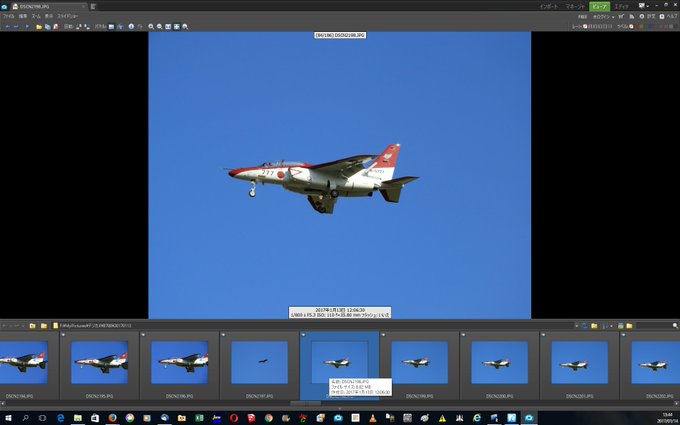The width and height of the screenshot is (680, 425).
Task: Open the ファイル menu
Action: [x=9, y=16]
